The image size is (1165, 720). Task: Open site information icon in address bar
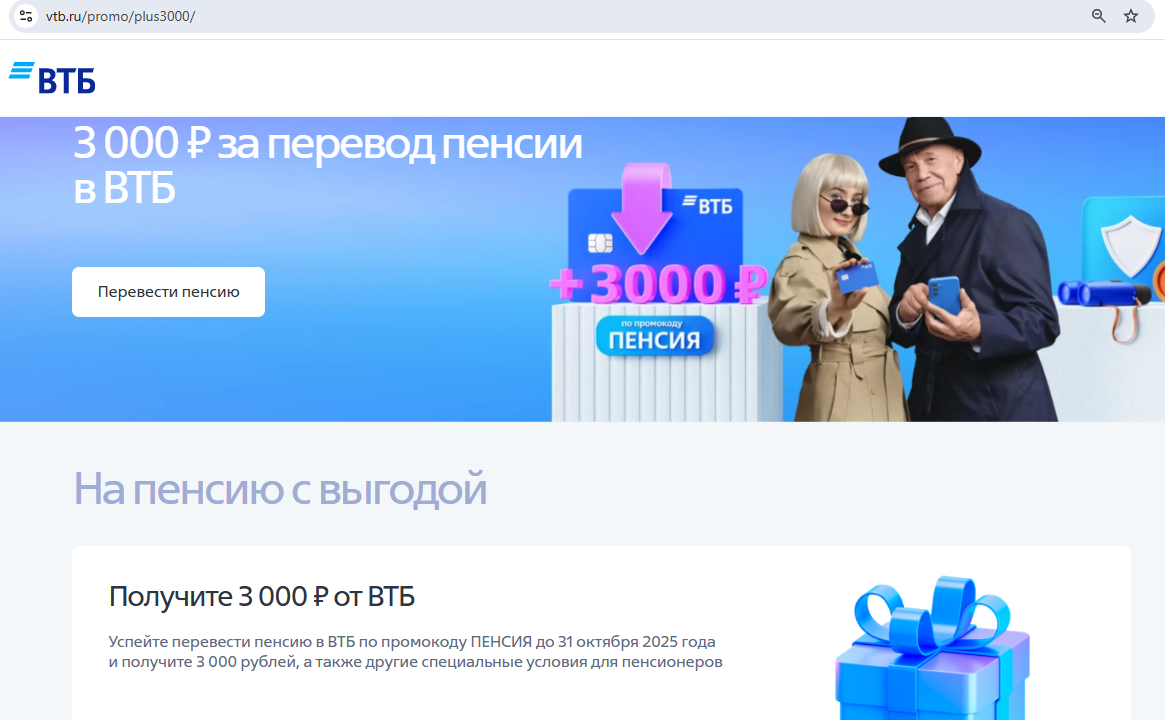click(25, 16)
